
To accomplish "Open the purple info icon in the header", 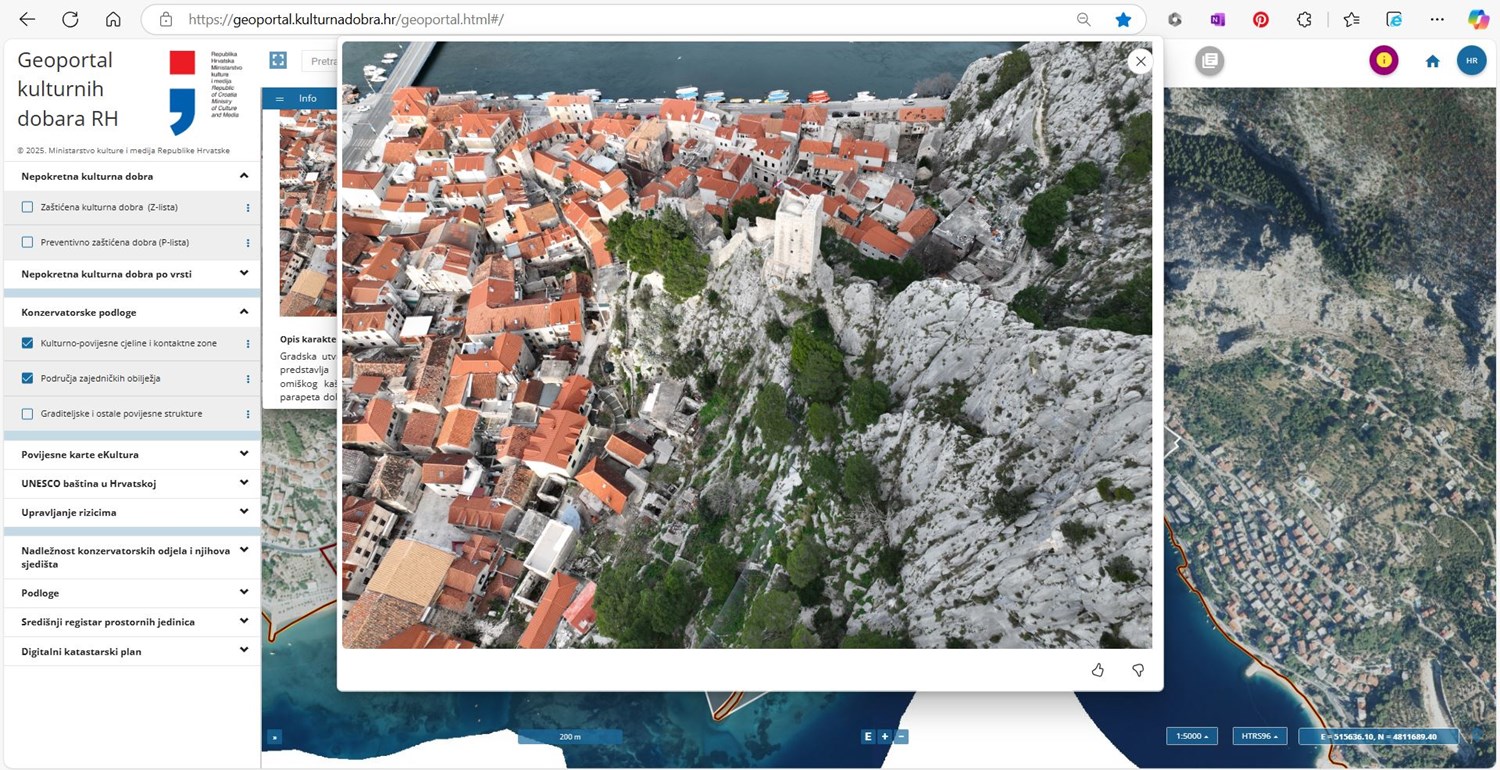I will (x=1383, y=60).
